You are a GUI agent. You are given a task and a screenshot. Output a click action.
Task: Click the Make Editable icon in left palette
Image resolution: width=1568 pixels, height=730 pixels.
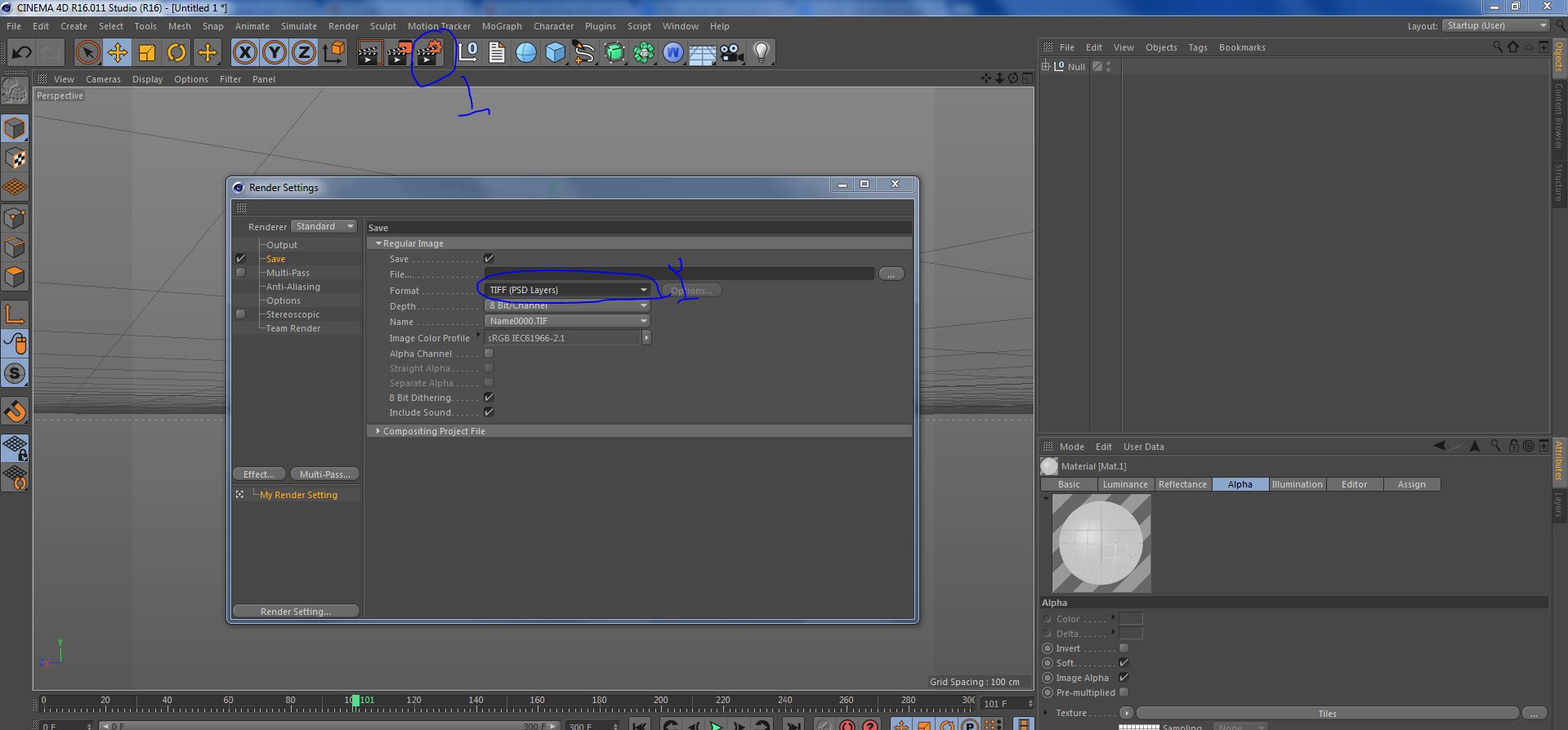pyautogui.click(x=15, y=91)
